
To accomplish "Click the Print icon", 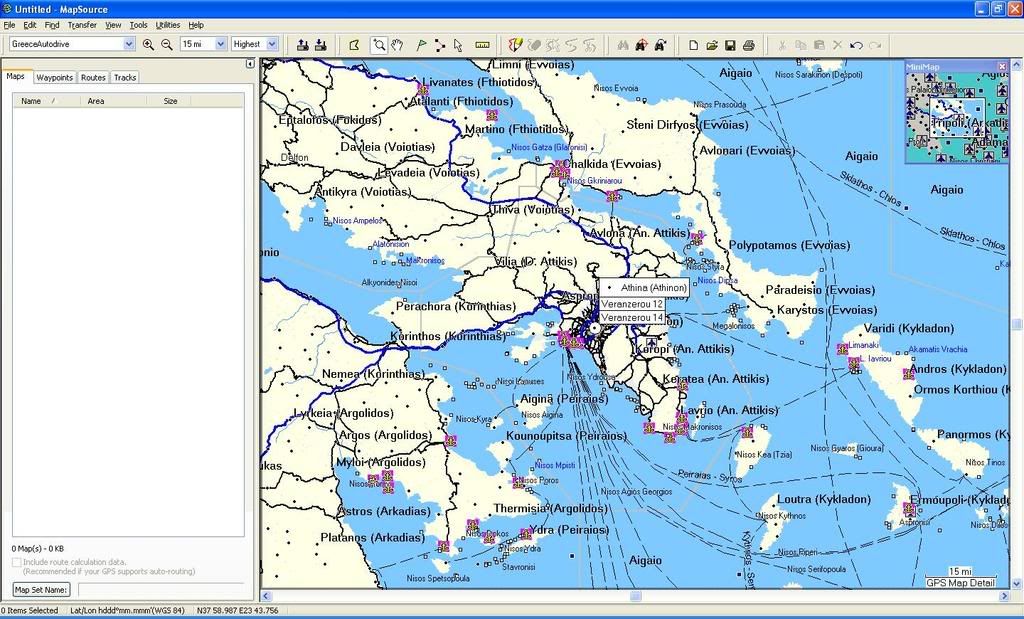I will [x=748, y=45].
